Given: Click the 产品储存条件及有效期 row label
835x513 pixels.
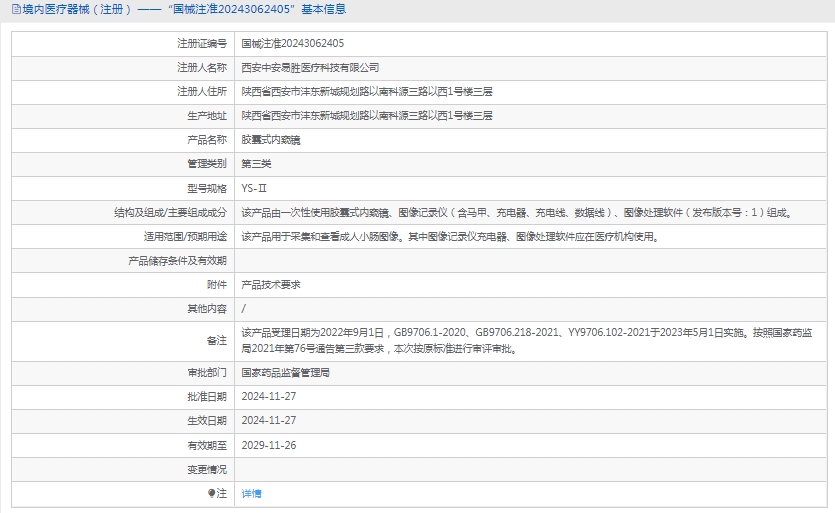Looking at the screenshot, I should (177, 261).
